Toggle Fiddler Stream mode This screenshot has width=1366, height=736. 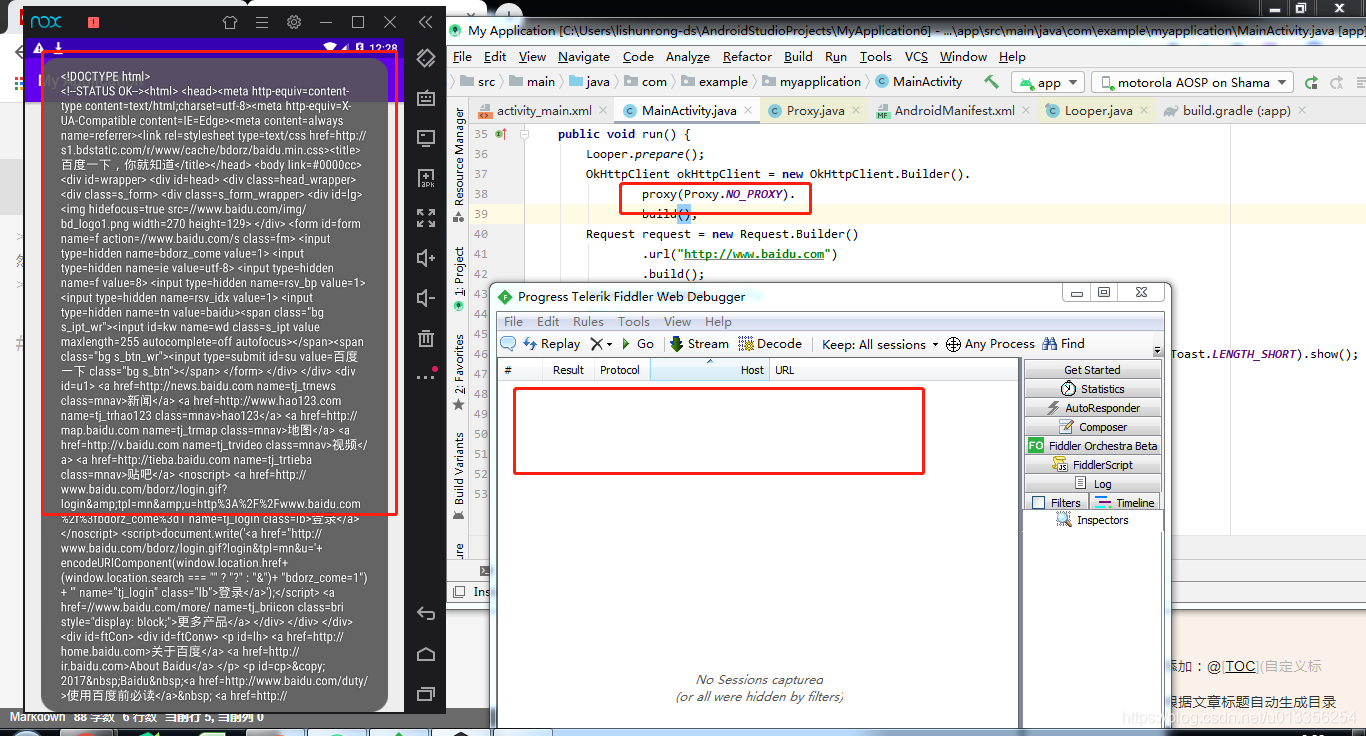pos(699,343)
